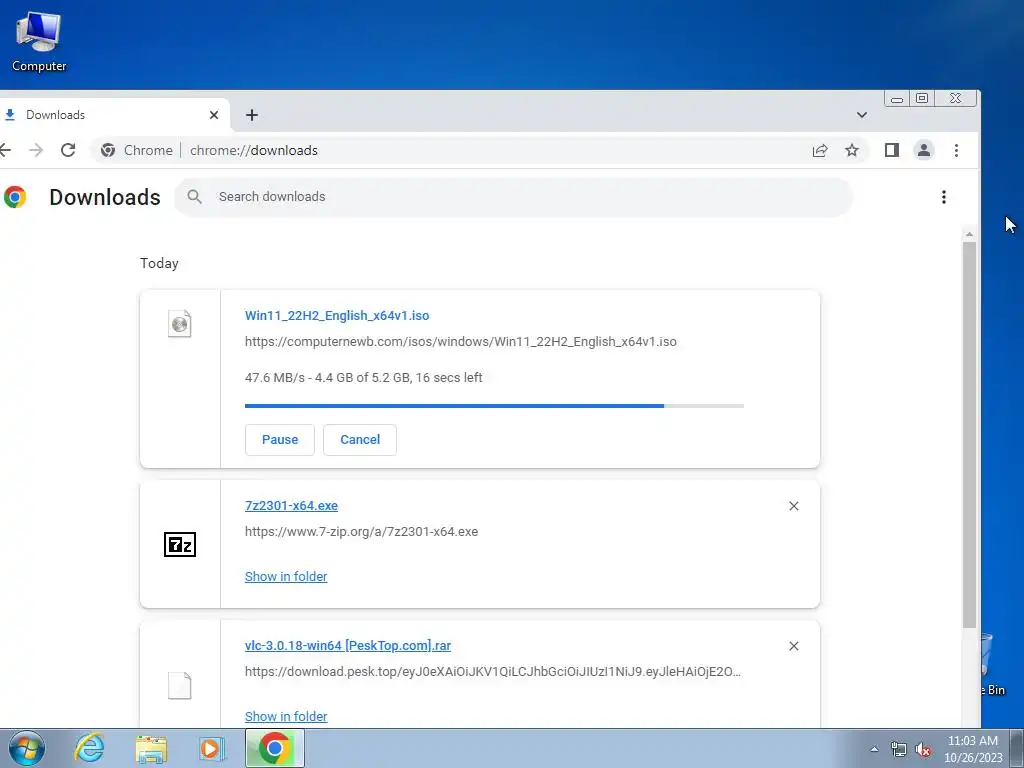Click the Downloads page title

tap(104, 197)
